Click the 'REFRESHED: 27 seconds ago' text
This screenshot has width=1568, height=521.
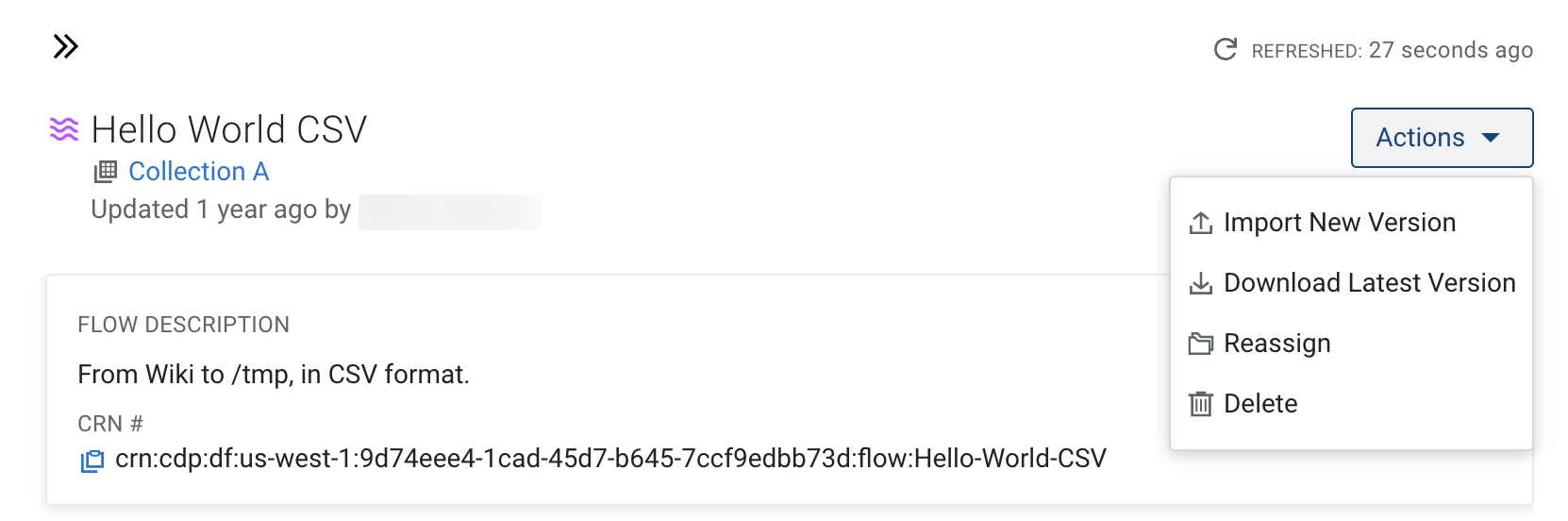[1392, 50]
